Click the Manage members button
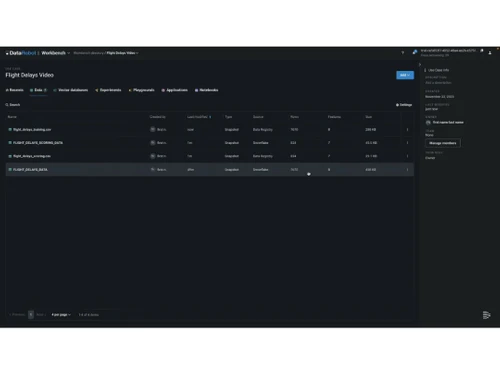Screen dimensions: 500x375 pyautogui.click(x=443, y=143)
